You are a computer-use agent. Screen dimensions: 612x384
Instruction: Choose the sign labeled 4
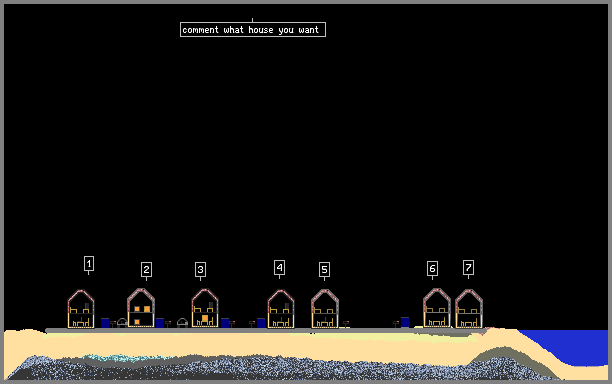[x=279, y=268]
